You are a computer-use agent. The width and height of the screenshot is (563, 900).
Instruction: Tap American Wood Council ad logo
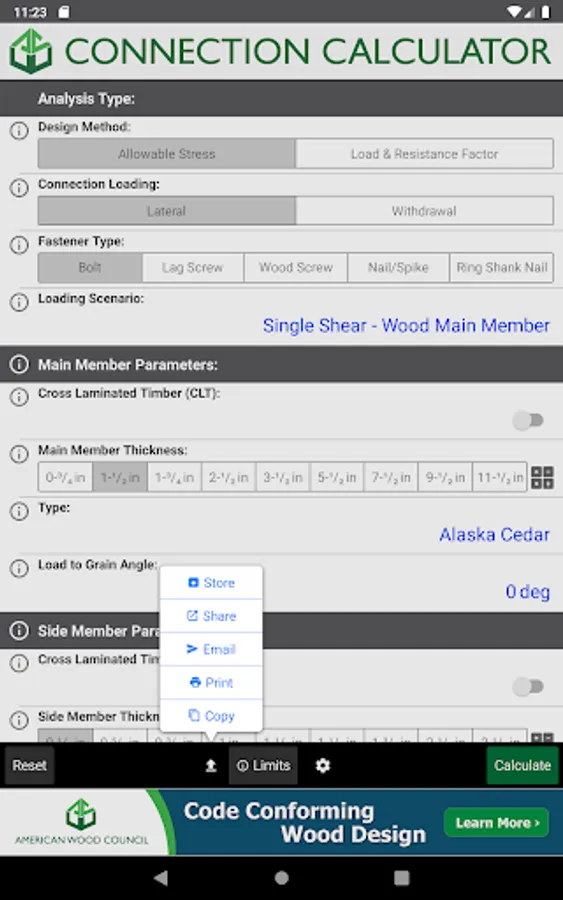coord(81,821)
